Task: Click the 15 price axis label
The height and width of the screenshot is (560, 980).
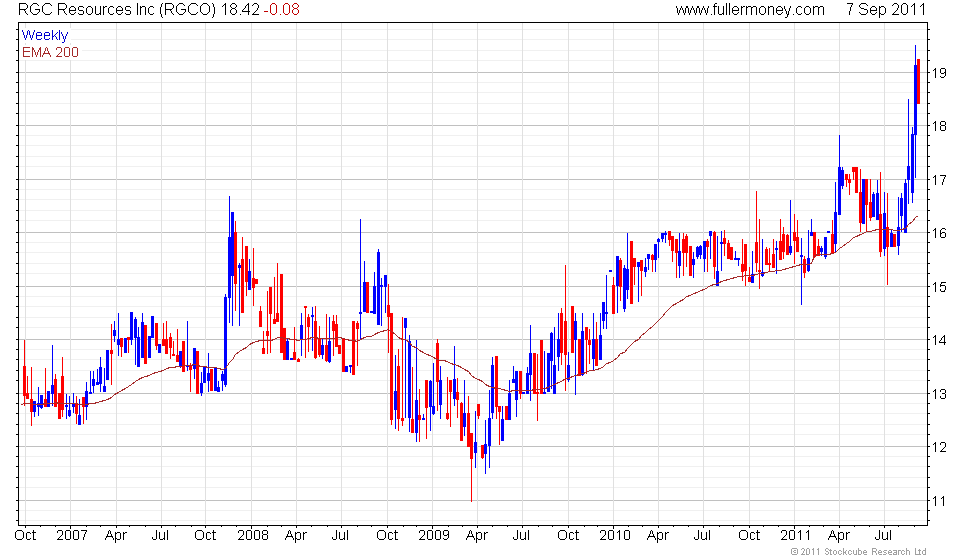Action: click(x=939, y=287)
